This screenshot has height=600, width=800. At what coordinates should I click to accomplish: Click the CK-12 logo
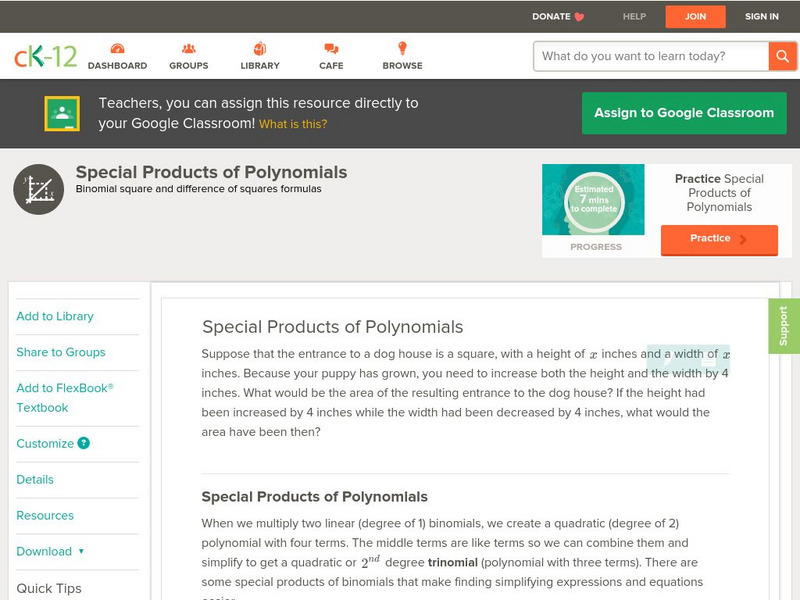pyautogui.click(x=45, y=56)
